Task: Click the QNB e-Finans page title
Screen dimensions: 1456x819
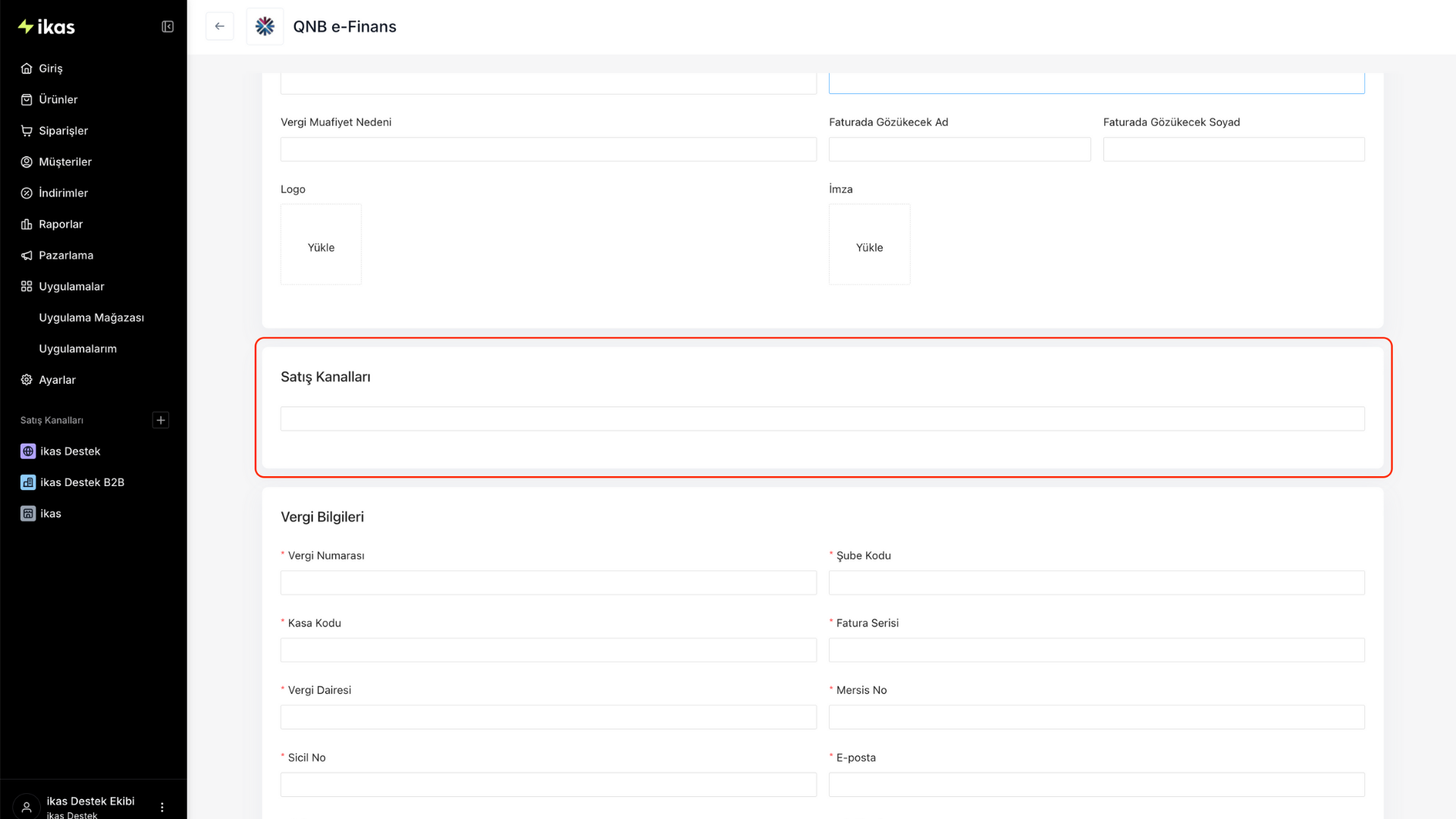Action: 344,27
